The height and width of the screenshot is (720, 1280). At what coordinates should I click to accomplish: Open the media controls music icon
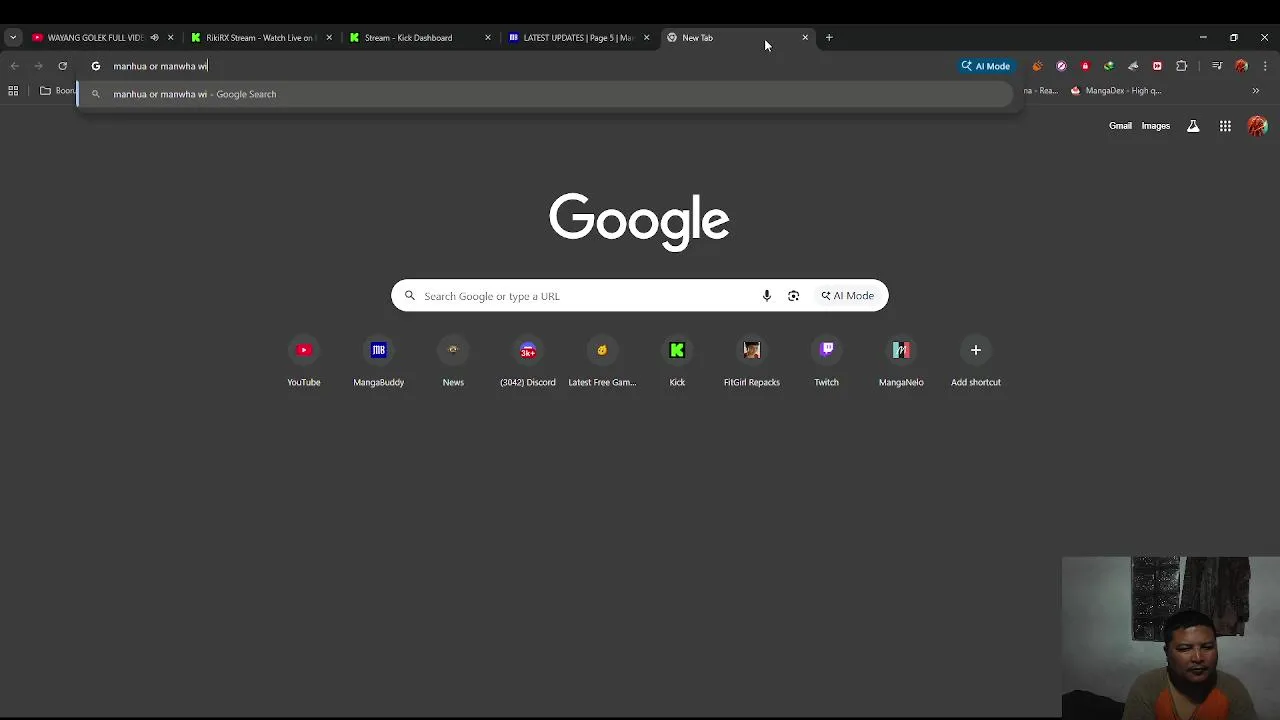[1217, 66]
